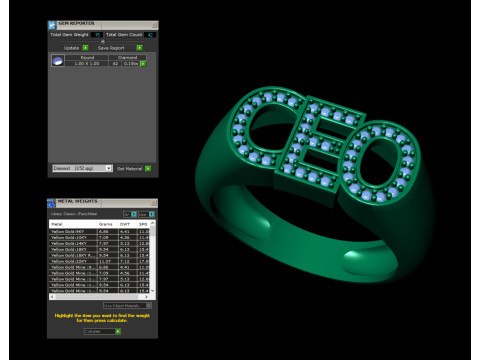
Task: Click the Metal Weights panel logo icon
Action: point(51,203)
